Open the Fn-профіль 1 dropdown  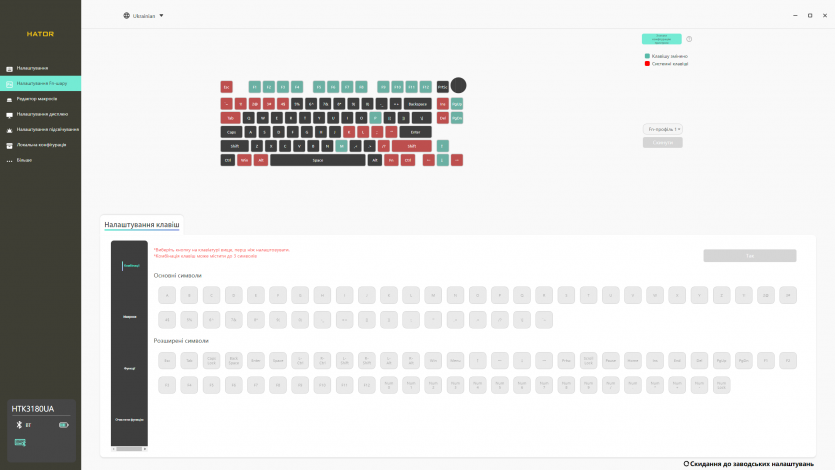[x=663, y=129]
